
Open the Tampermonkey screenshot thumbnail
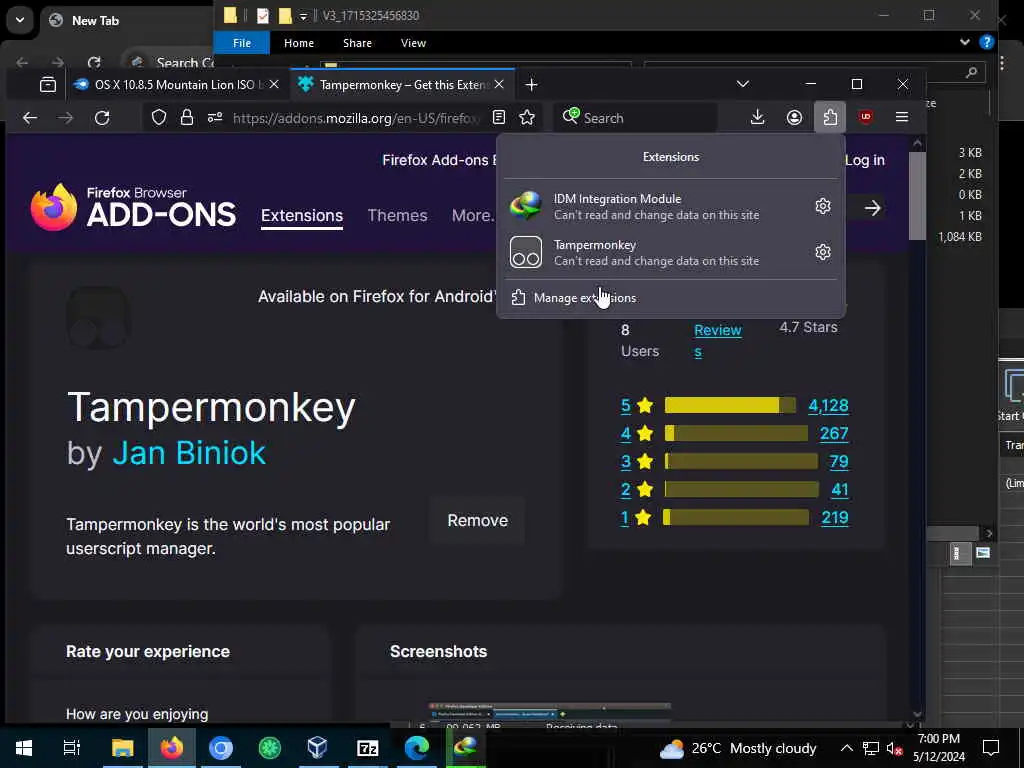pos(549,711)
